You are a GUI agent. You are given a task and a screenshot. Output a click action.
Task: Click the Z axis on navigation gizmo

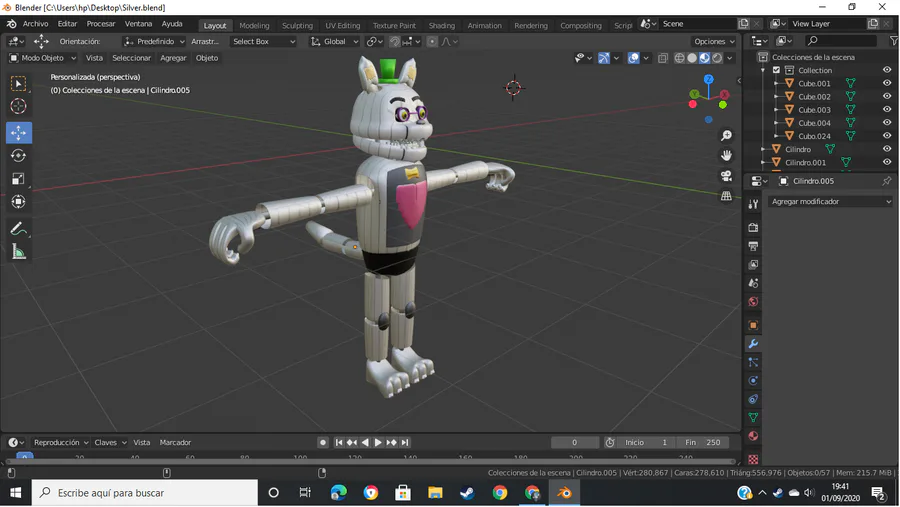coord(709,79)
